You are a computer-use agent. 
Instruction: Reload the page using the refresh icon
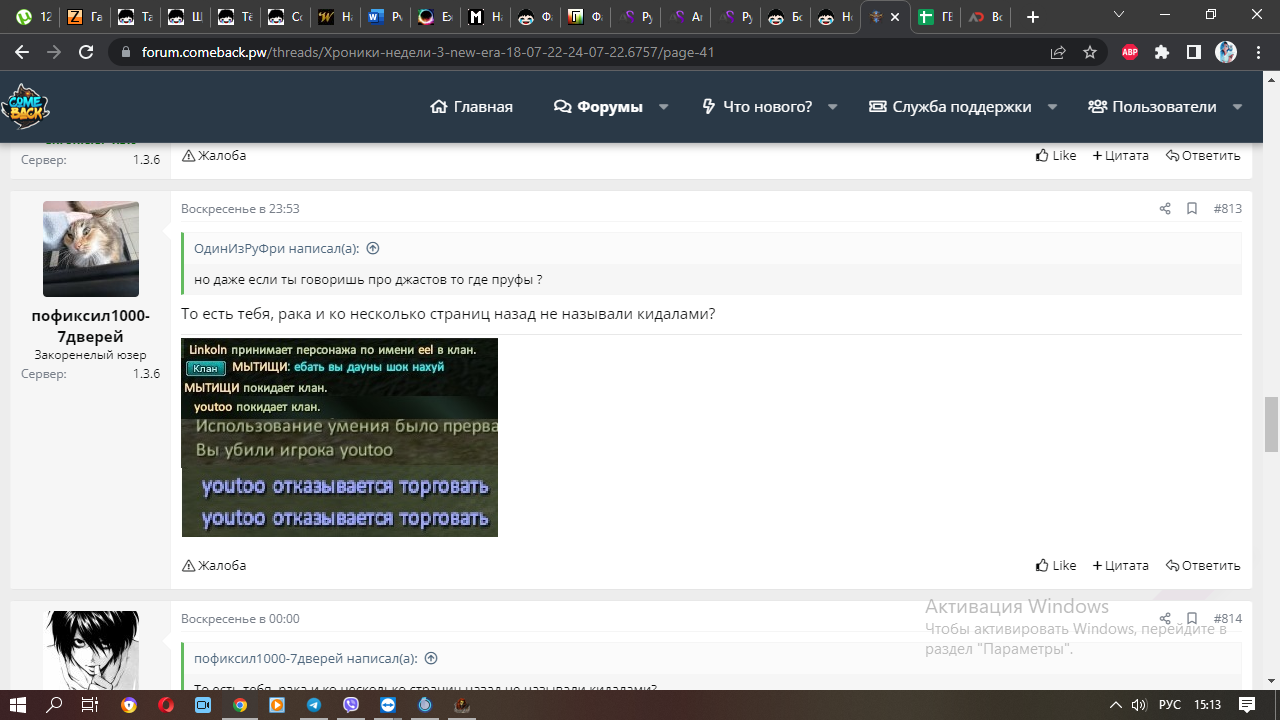(86, 52)
